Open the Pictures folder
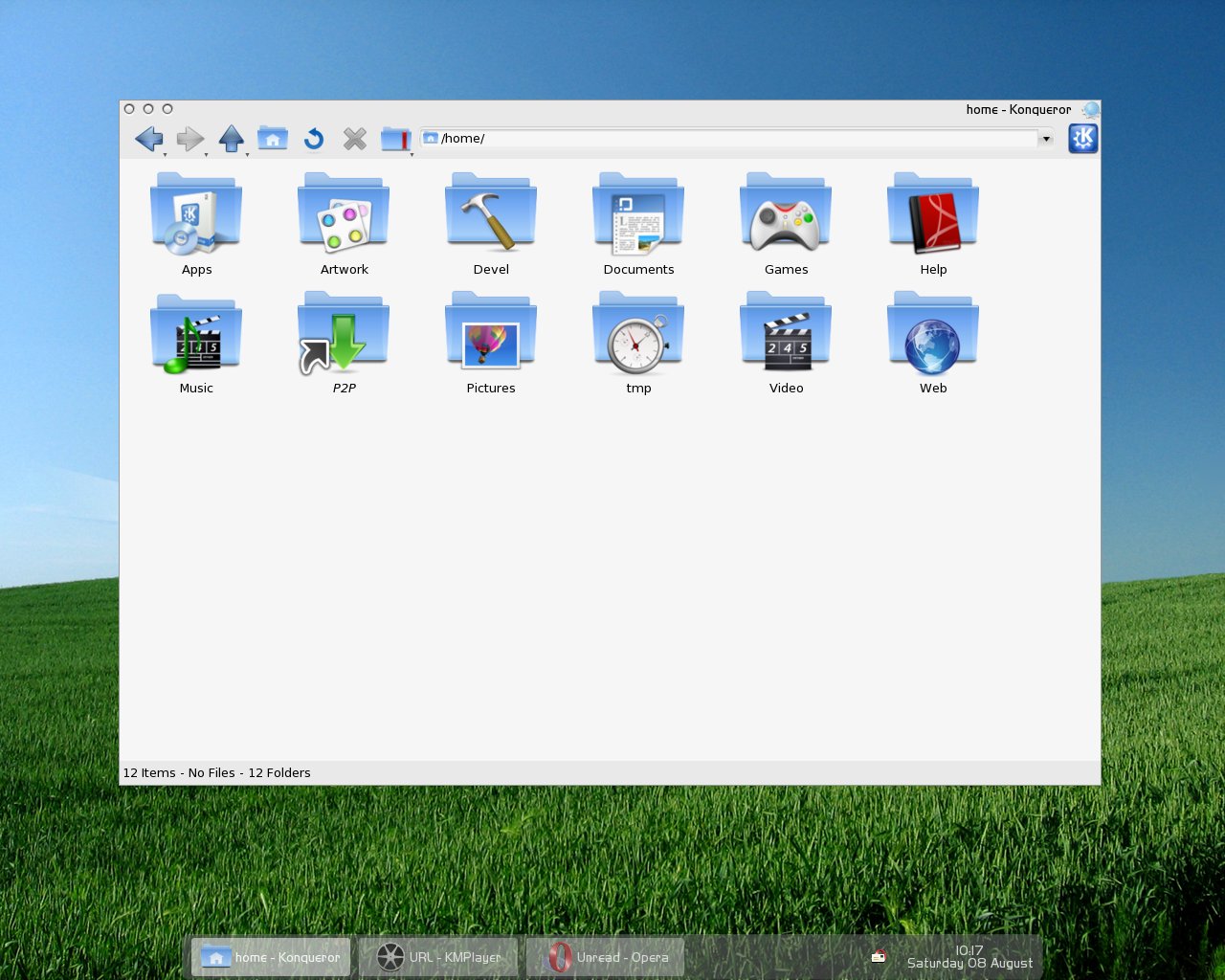 [x=491, y=344]
